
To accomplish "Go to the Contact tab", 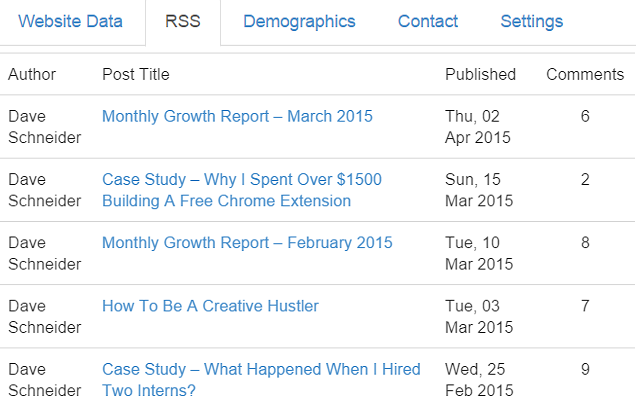I will pos(428,21).
